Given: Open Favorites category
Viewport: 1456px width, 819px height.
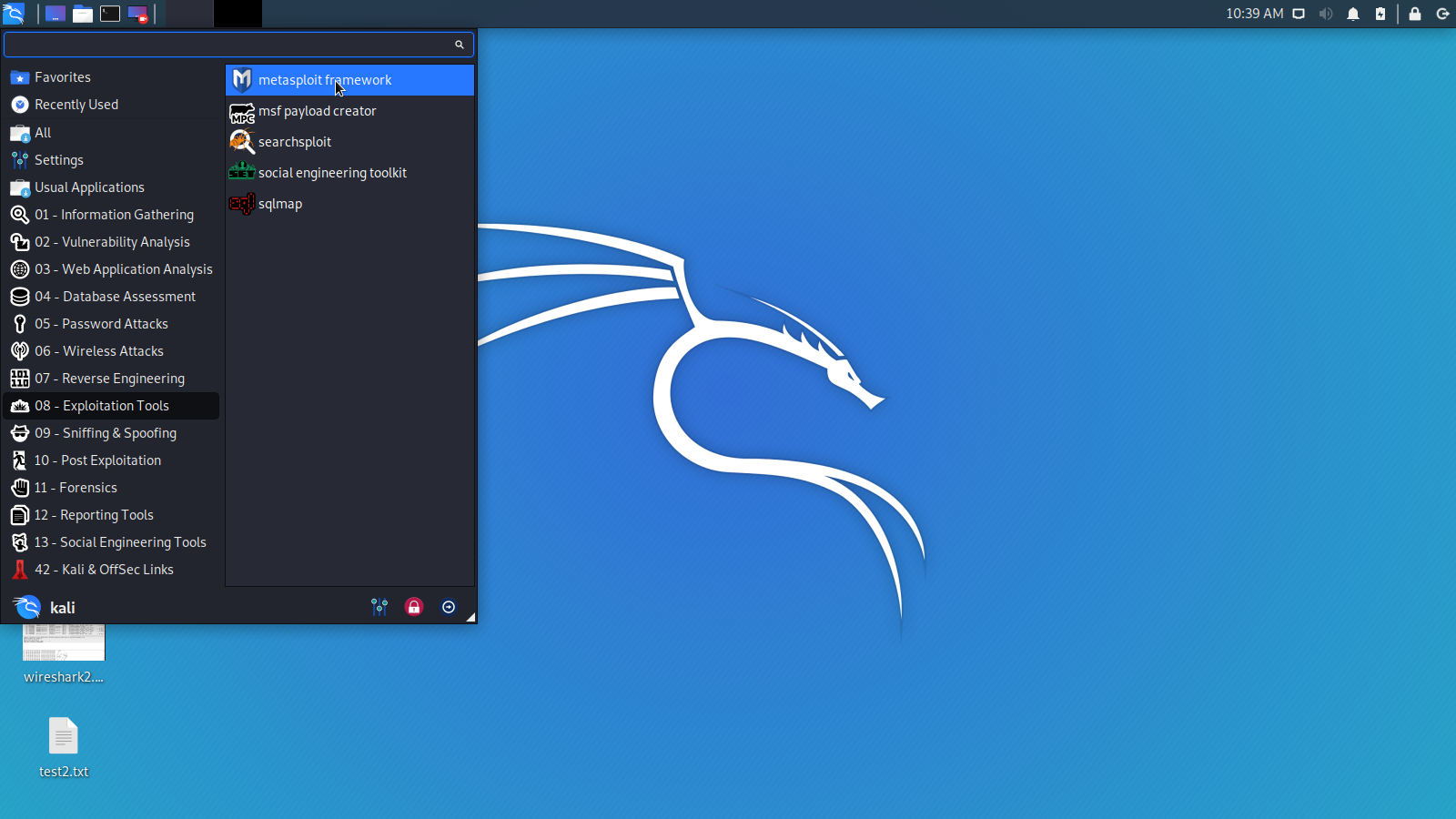Looking at the screenshot, I should tap(111, 77).
